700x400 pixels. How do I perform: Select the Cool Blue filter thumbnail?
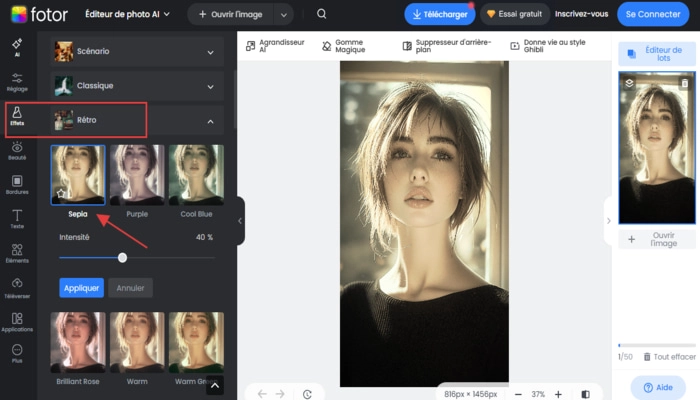tap(196, 175)
